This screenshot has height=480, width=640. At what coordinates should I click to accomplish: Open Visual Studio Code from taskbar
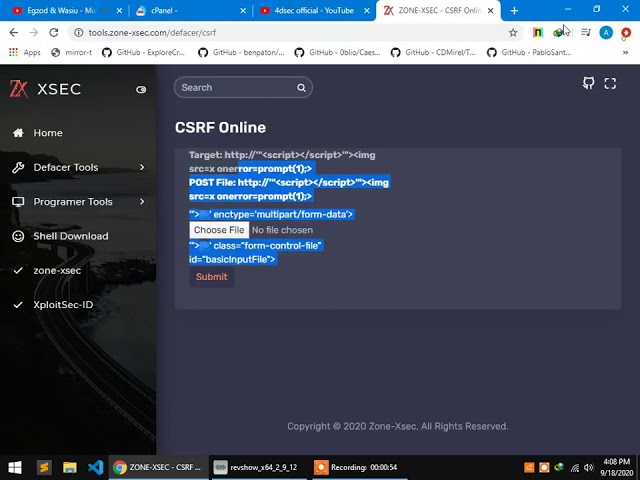[x=96, y=467]
